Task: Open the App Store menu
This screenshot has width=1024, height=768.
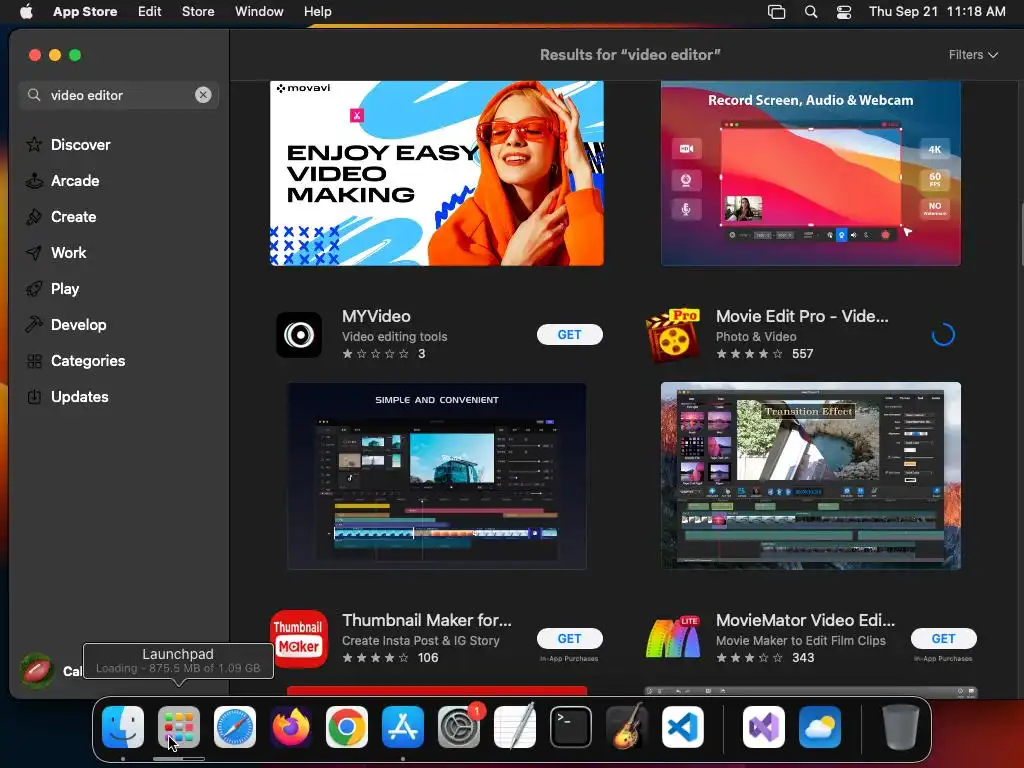Action: click(85, 12)
